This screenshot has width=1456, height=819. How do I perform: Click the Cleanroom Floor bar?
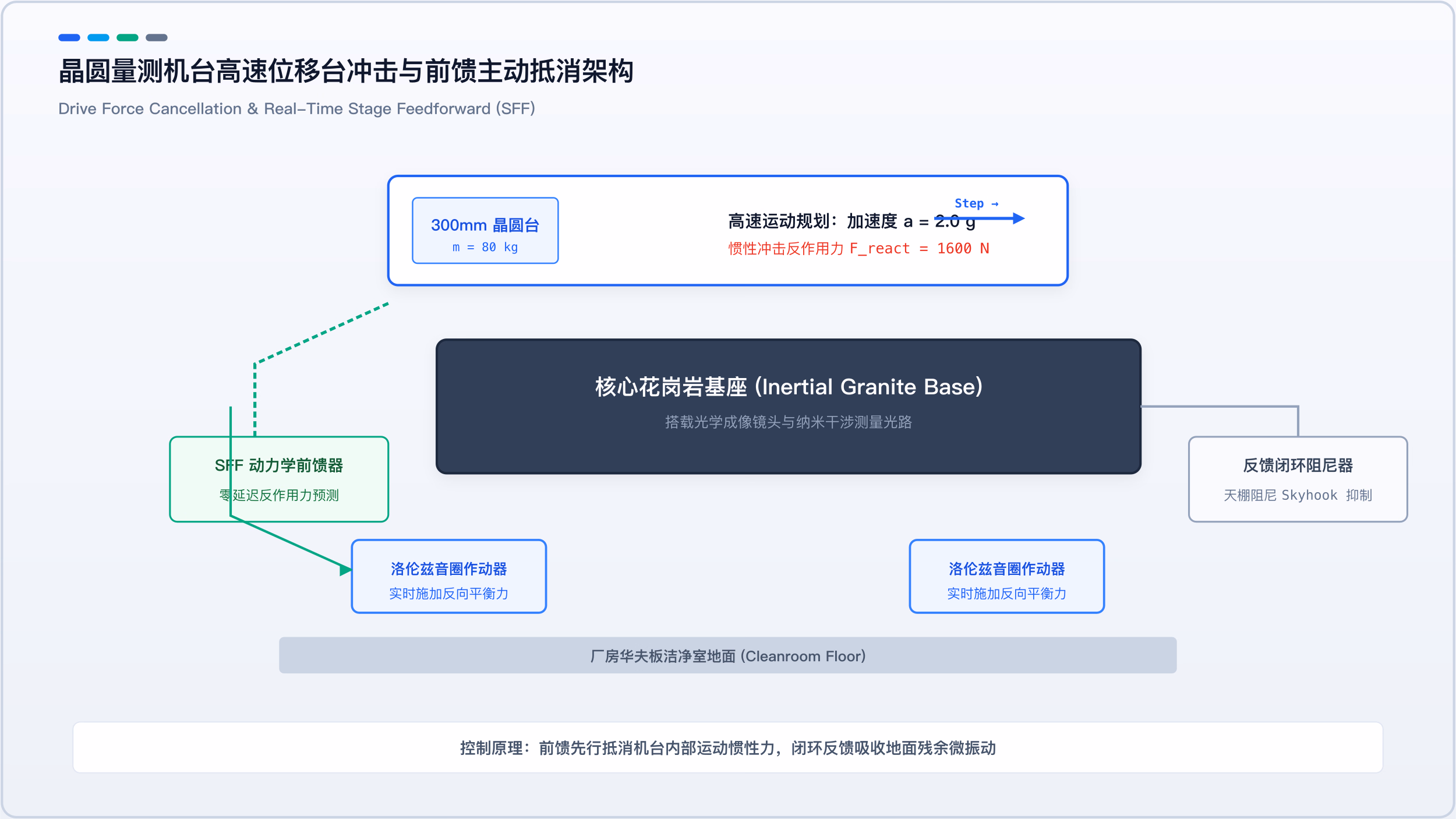(x=728, y=655)
